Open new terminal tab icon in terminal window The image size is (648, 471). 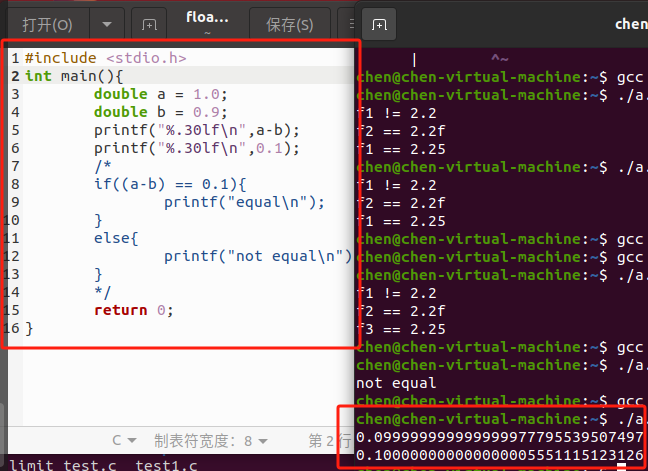(379, 24)
